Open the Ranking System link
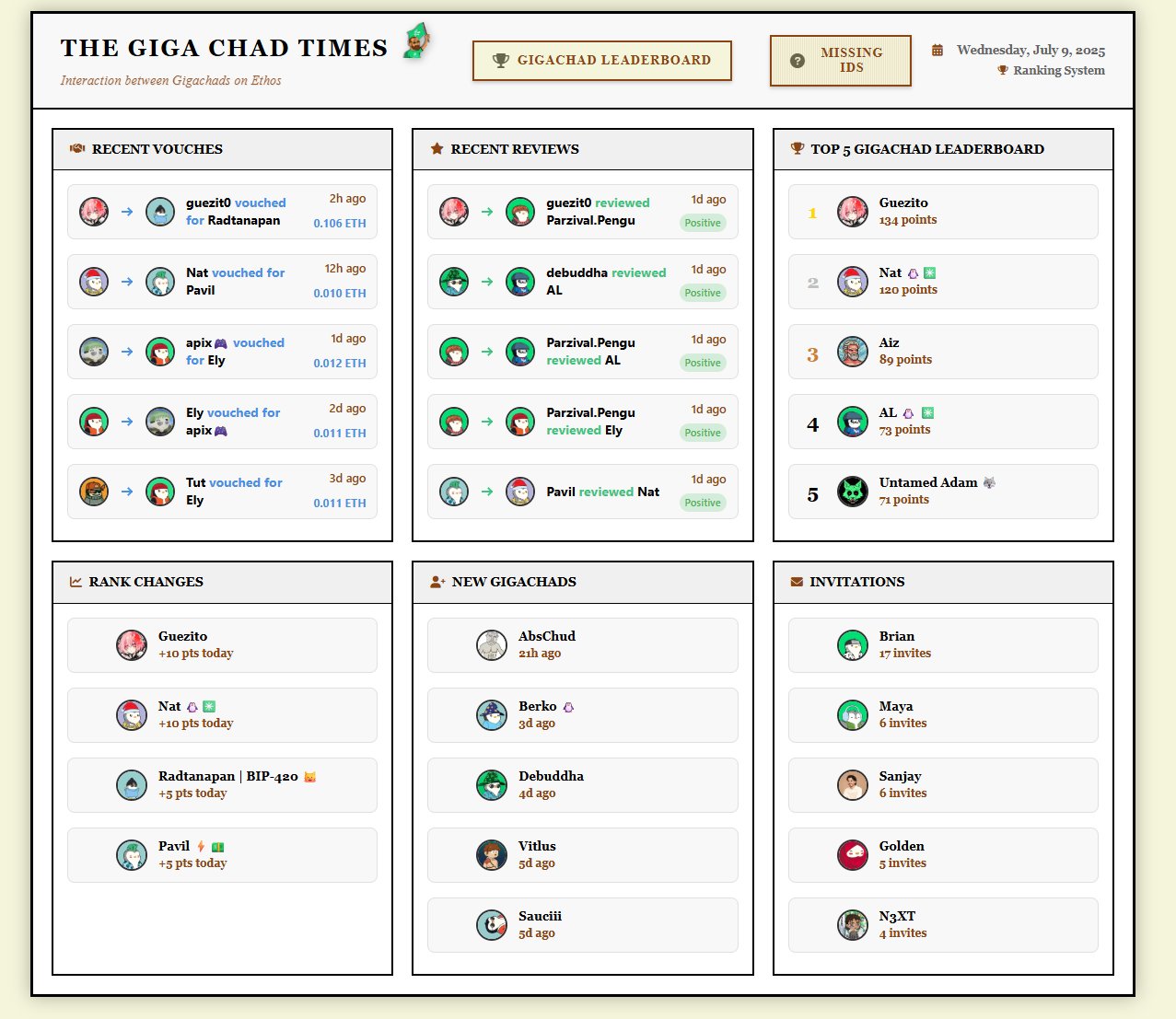The image size is (1176, 1019). point(1058,71)
